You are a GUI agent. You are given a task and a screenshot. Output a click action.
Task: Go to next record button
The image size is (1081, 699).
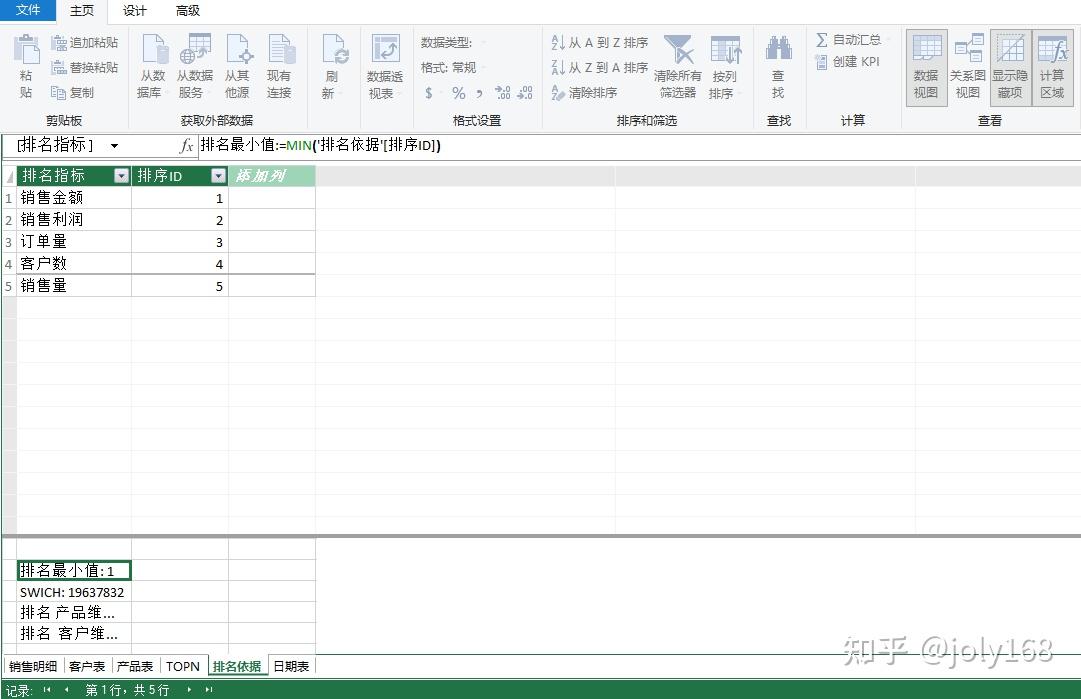[189, 689]
